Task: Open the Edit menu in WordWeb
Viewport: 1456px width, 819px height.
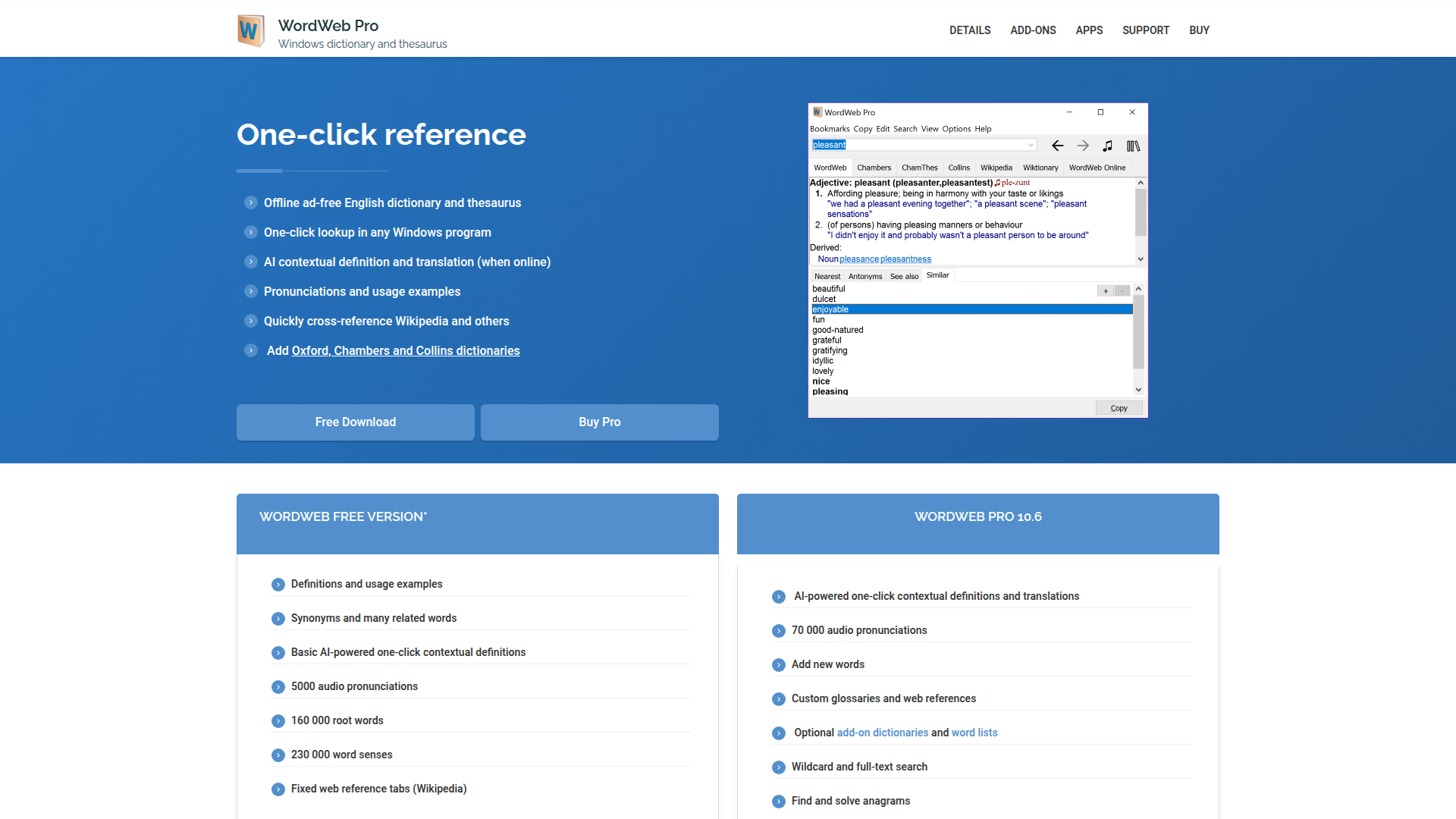Action: click(x=883, y=129)
